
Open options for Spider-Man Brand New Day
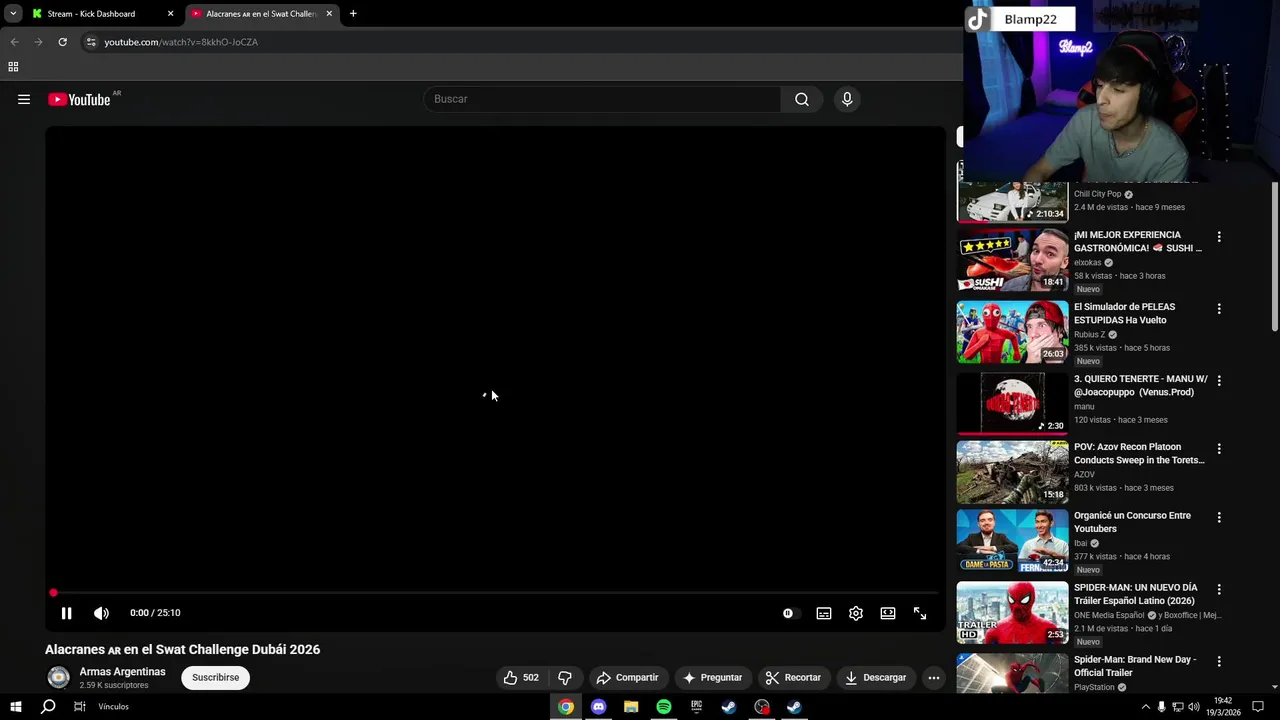[1218, 662]
